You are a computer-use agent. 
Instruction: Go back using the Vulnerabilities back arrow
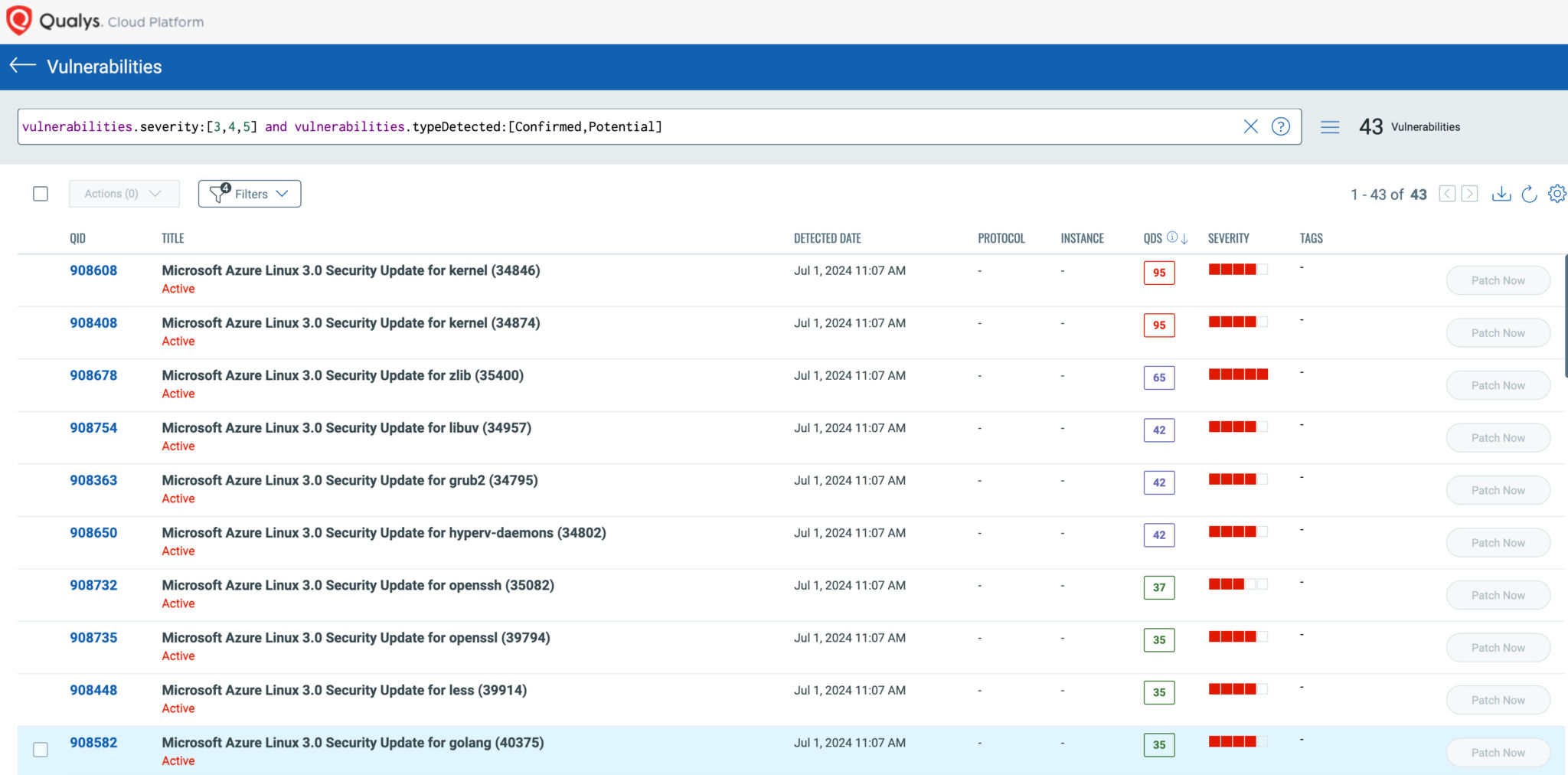(21, 67)
